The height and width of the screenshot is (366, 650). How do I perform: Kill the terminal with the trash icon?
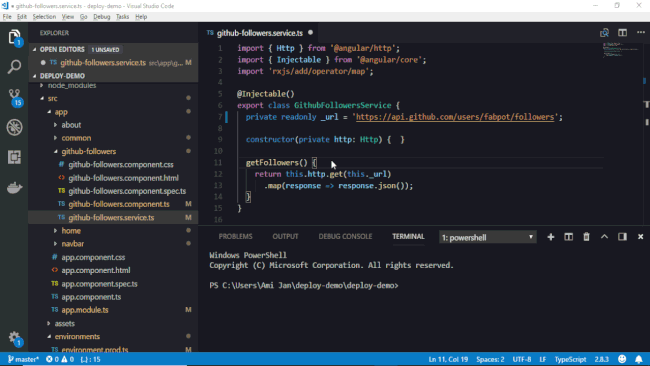(586, 237)
